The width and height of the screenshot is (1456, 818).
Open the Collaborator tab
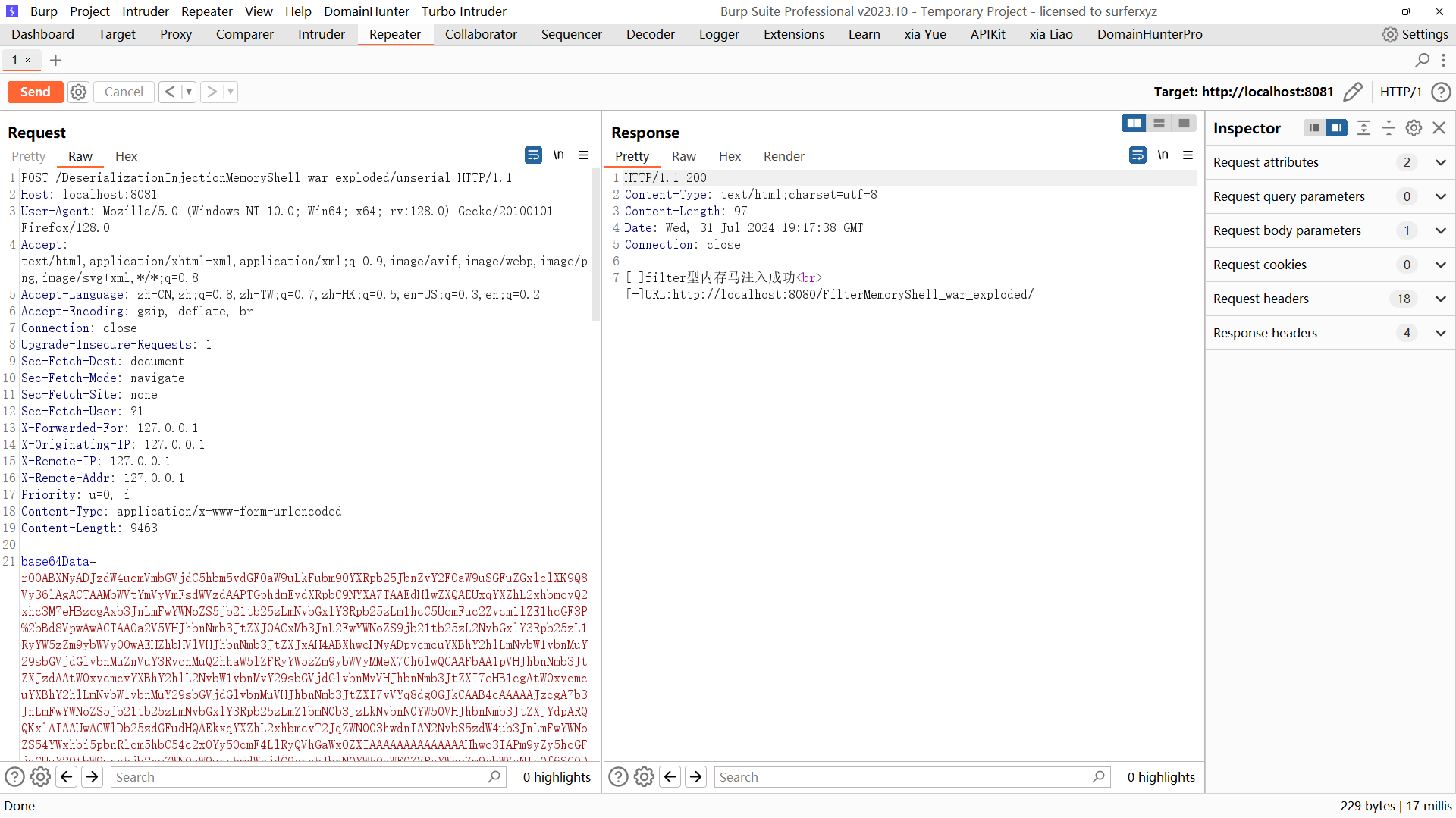point(481,34)
